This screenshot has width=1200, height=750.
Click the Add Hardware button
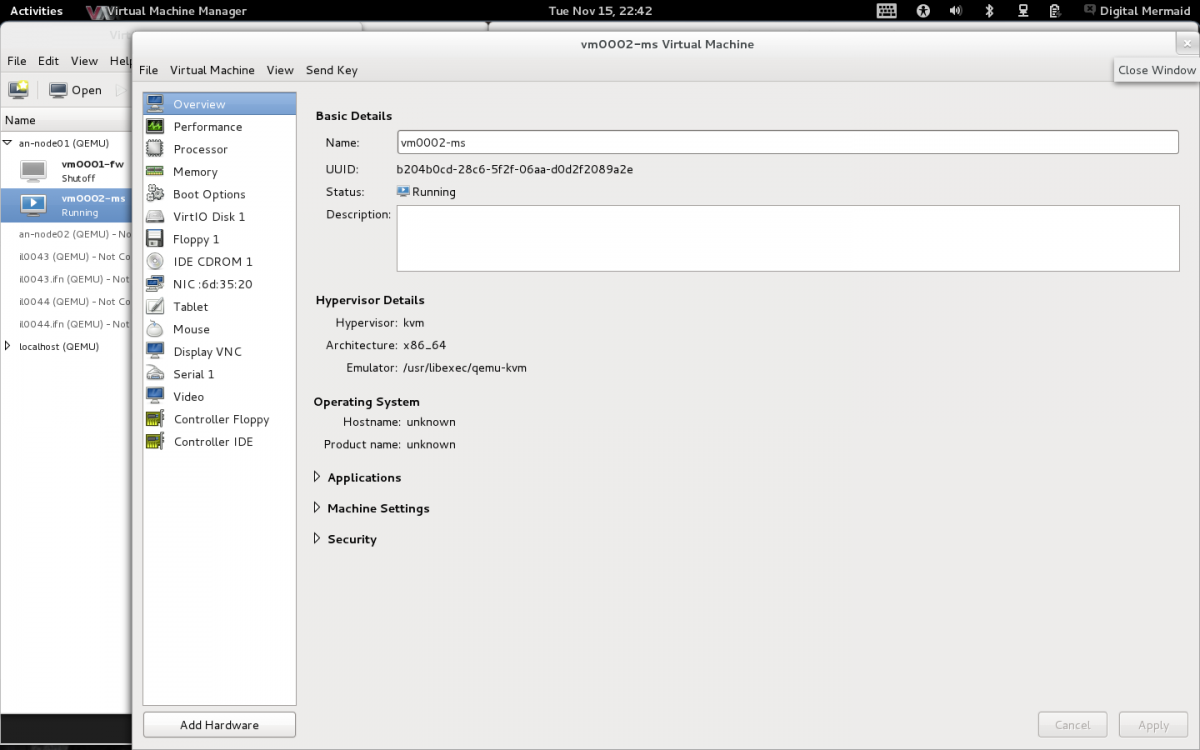(x=219, y=725)
